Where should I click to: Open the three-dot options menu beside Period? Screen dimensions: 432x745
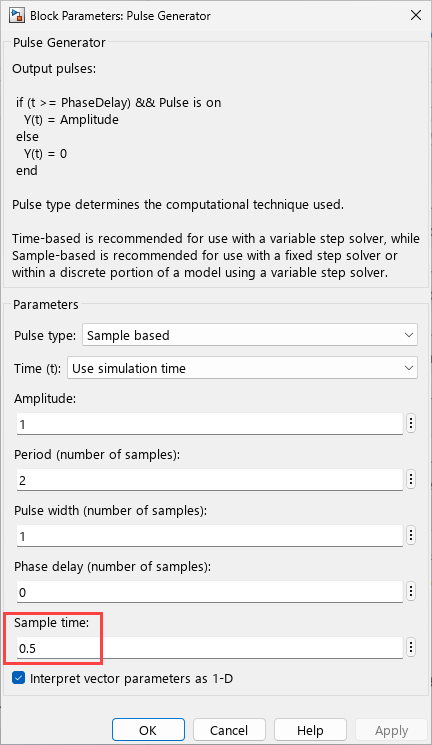point(411,479)
